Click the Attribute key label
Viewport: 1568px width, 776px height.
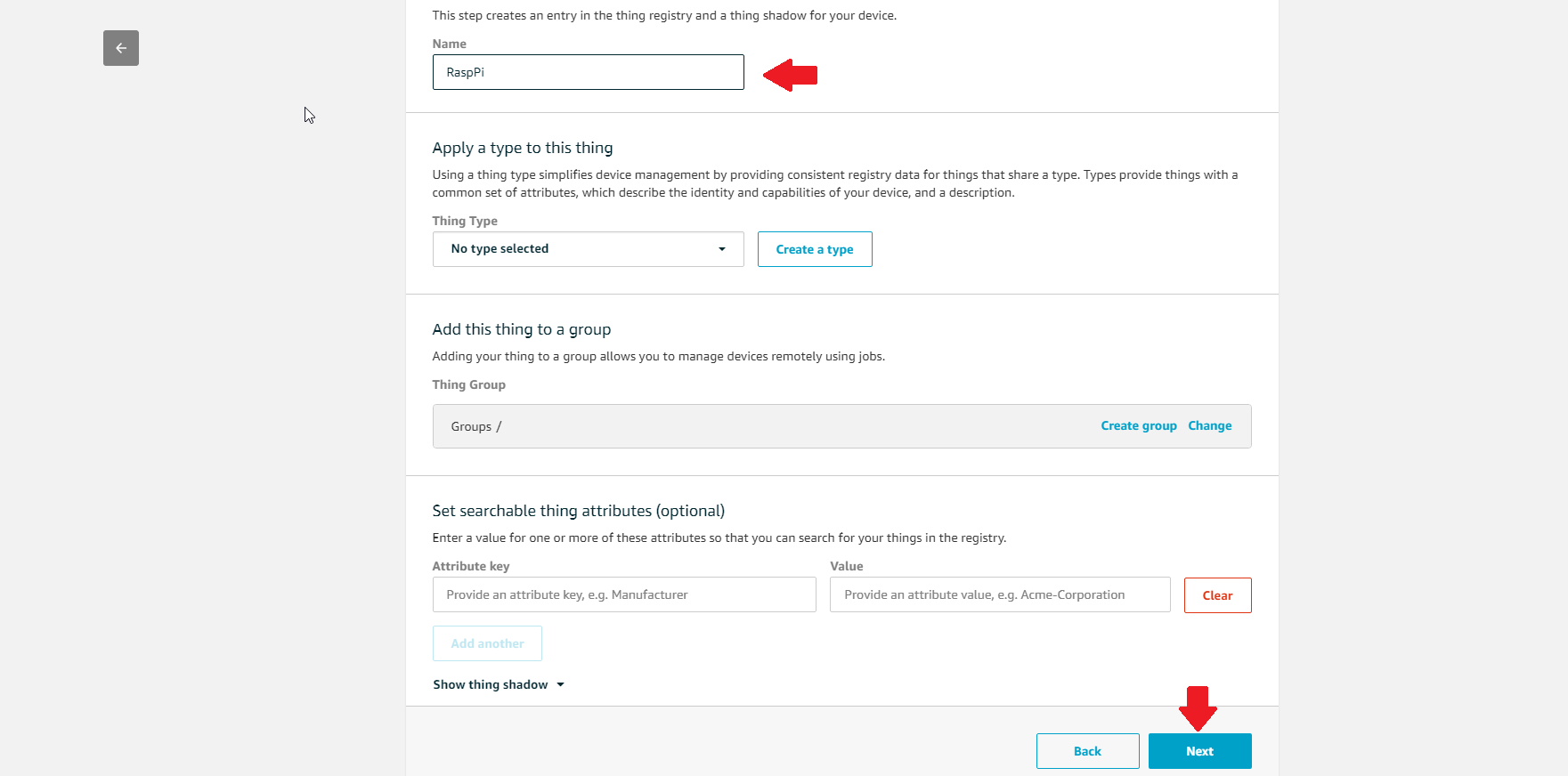(471, 566)
